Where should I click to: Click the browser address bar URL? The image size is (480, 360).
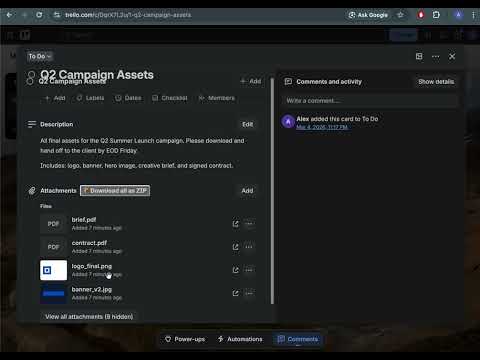[128, 15]
